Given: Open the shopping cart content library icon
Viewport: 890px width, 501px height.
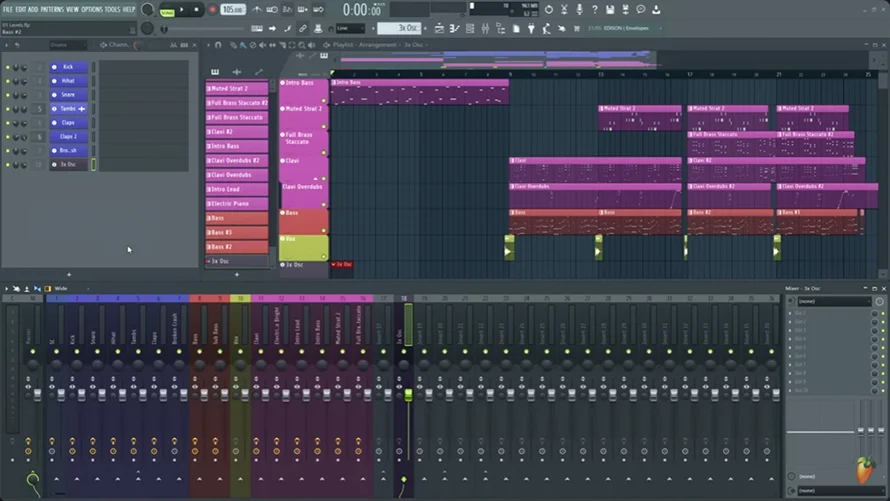Looking at the screenshot, I should tap(577, 28).
